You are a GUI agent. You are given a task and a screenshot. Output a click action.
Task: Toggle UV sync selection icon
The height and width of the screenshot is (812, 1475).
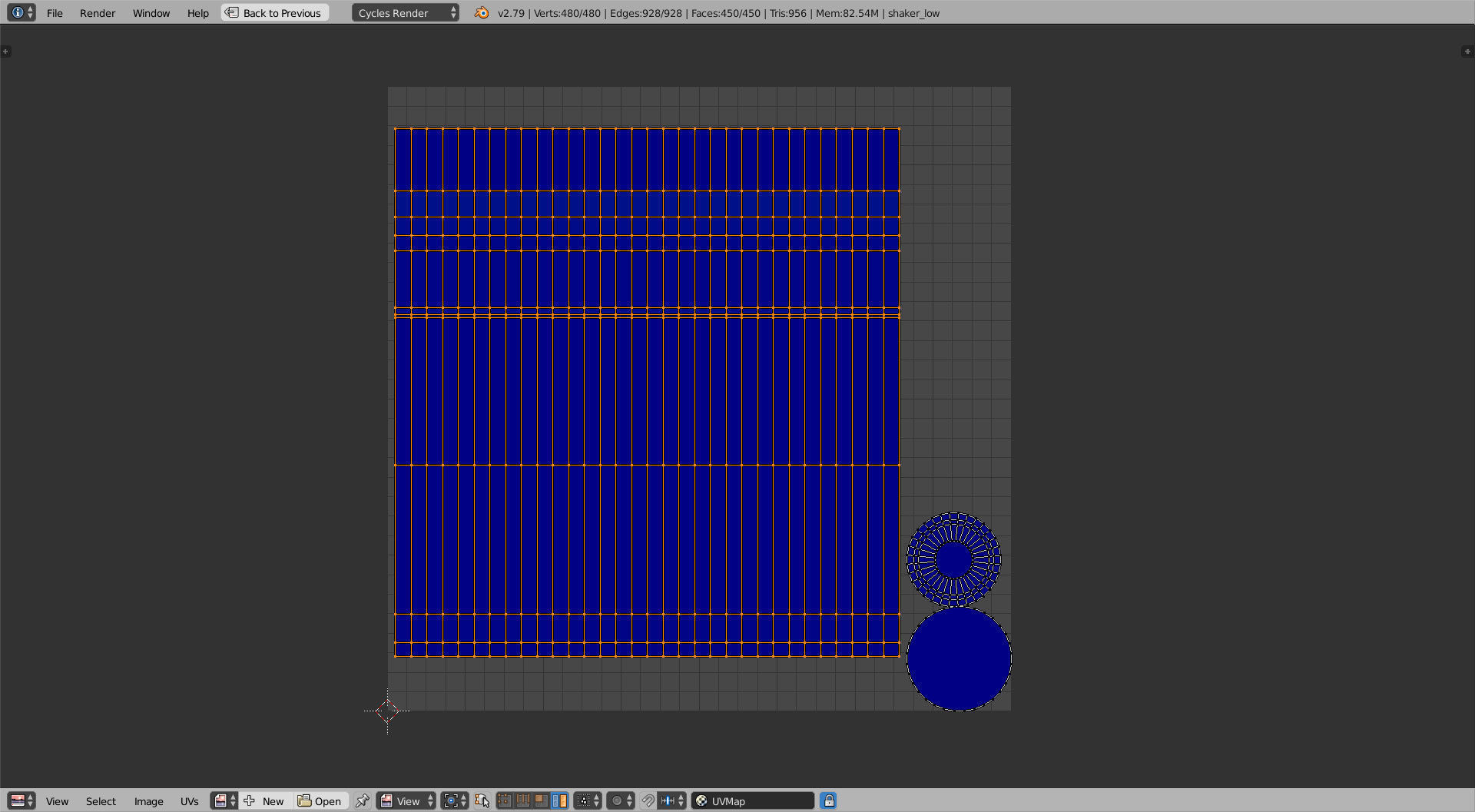click(482, 800)
